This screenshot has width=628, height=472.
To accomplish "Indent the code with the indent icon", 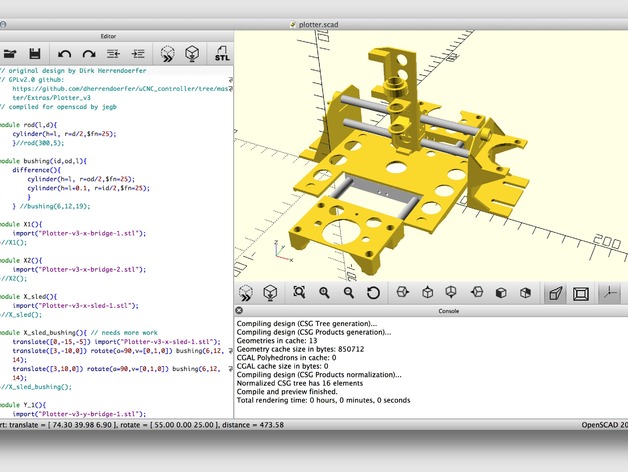I will (138, 53).
